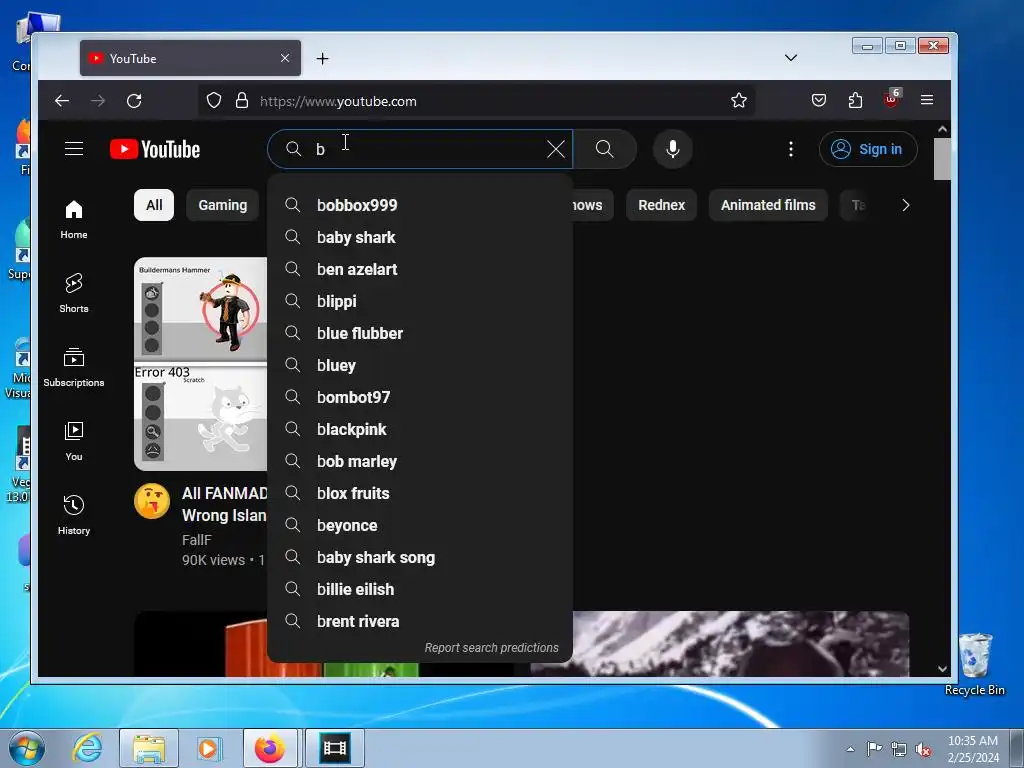Image resolution: width=1024 pixels, height=768 pixels.
Task: Click the search magnifier button
Action: tap(605, 149)
